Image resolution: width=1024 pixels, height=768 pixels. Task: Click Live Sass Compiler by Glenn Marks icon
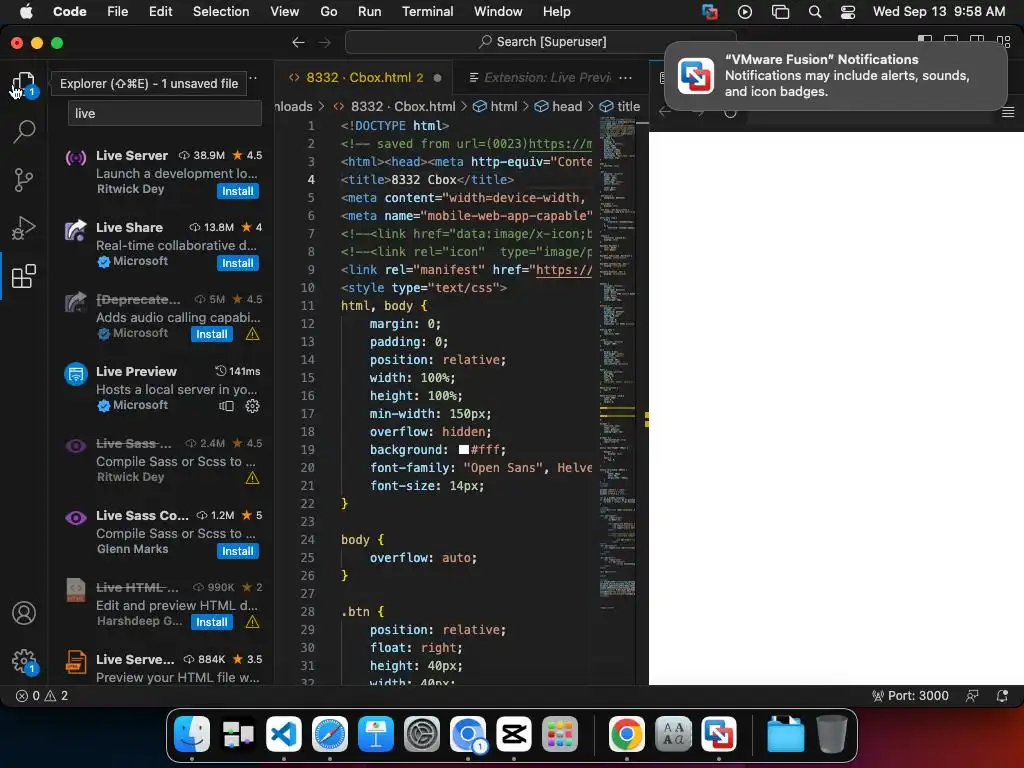(x=76, y=518)
